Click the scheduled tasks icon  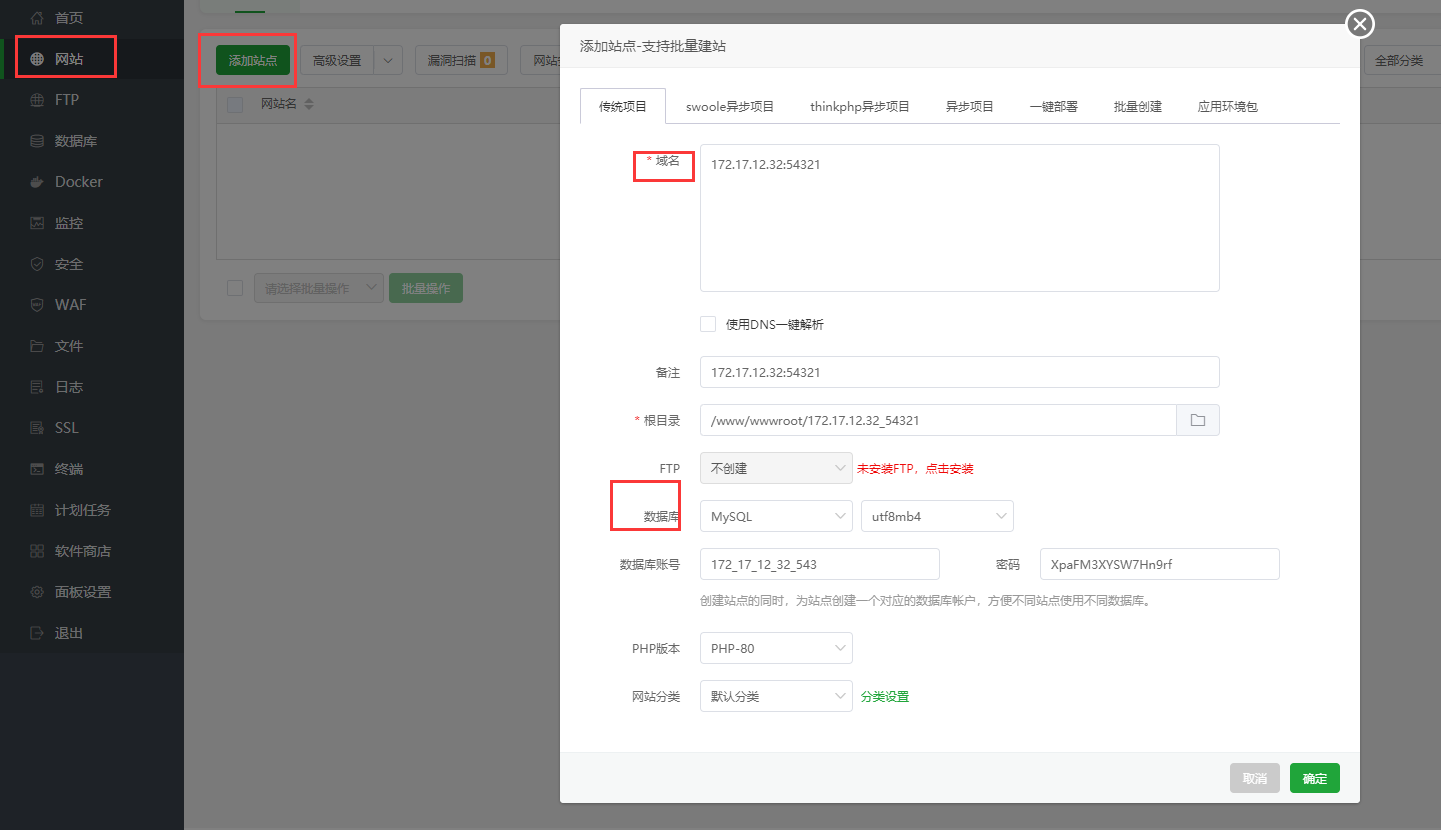(37, 510)
